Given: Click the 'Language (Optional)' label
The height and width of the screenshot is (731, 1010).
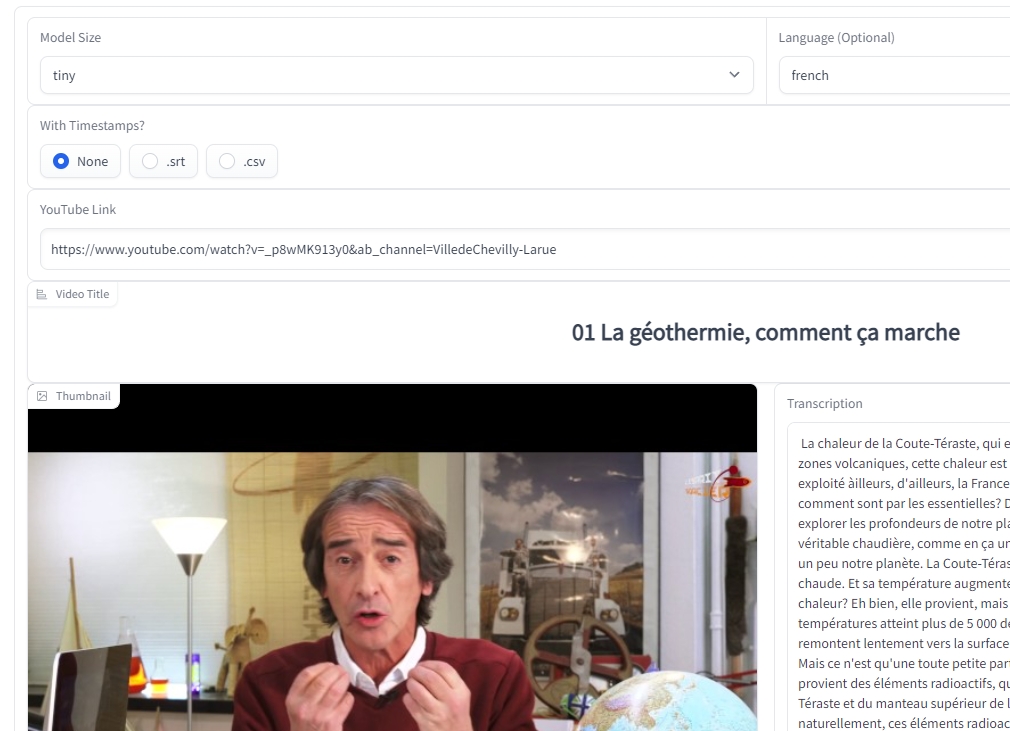Looking at the screenshot, I should click(836, 37).
